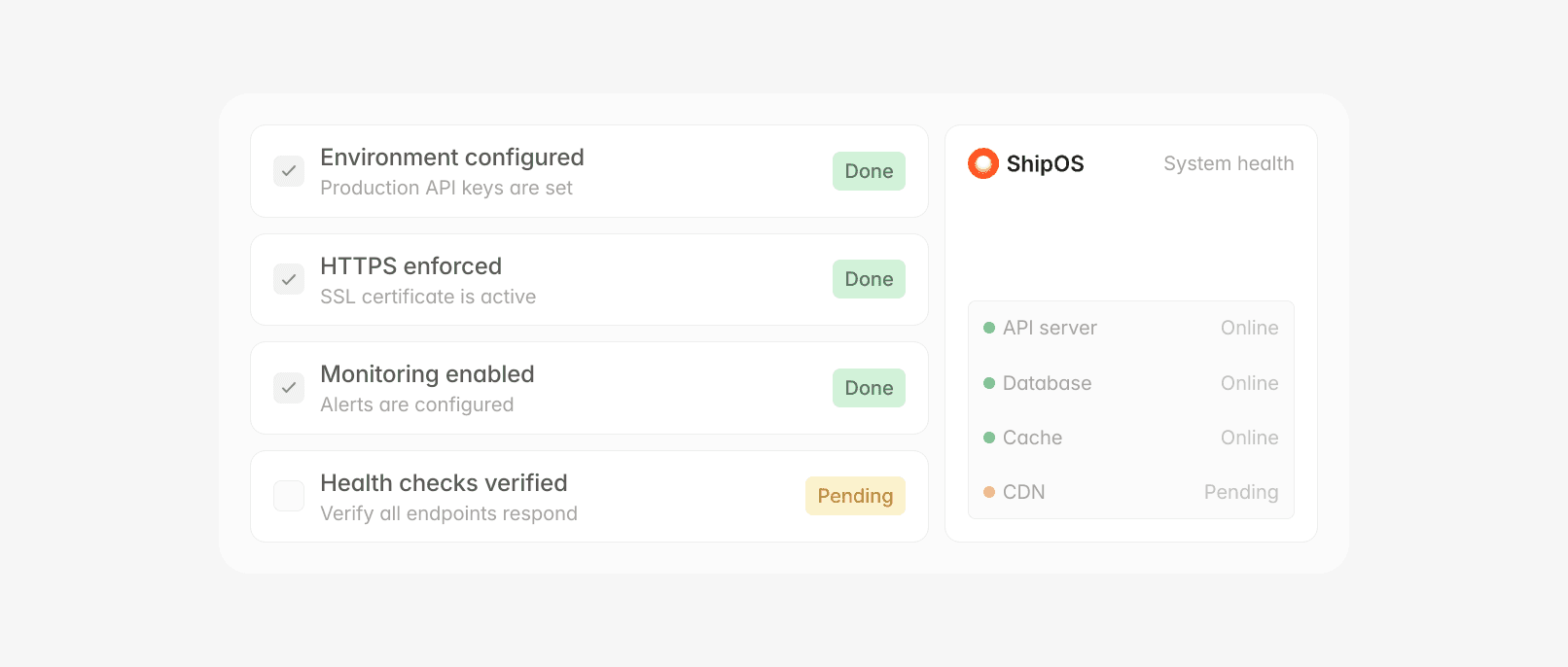Screen dimensions: 1568x667
Task: Select the 'Monitoring enabled' title
Action: 427,374
